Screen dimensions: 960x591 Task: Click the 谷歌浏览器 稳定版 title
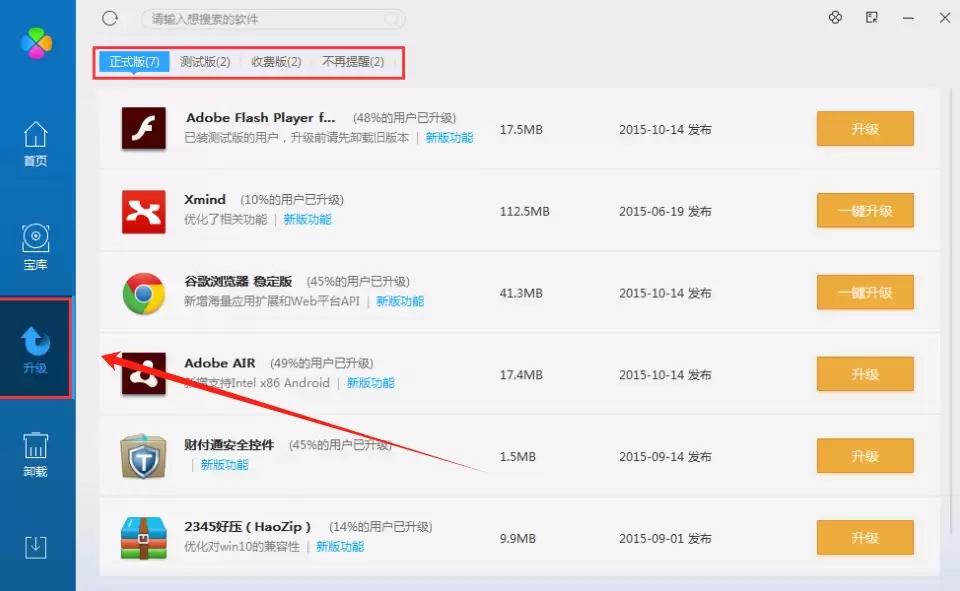coord(238,281)
